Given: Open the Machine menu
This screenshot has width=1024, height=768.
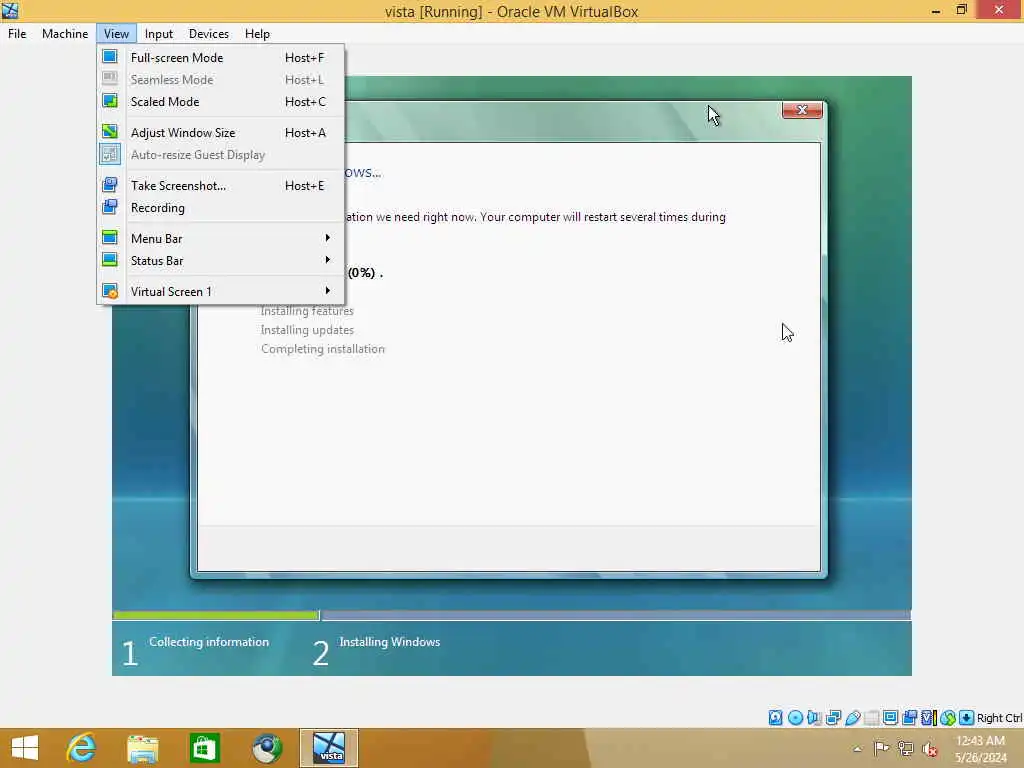Looking at the screenshot, I should click(65, 34).
